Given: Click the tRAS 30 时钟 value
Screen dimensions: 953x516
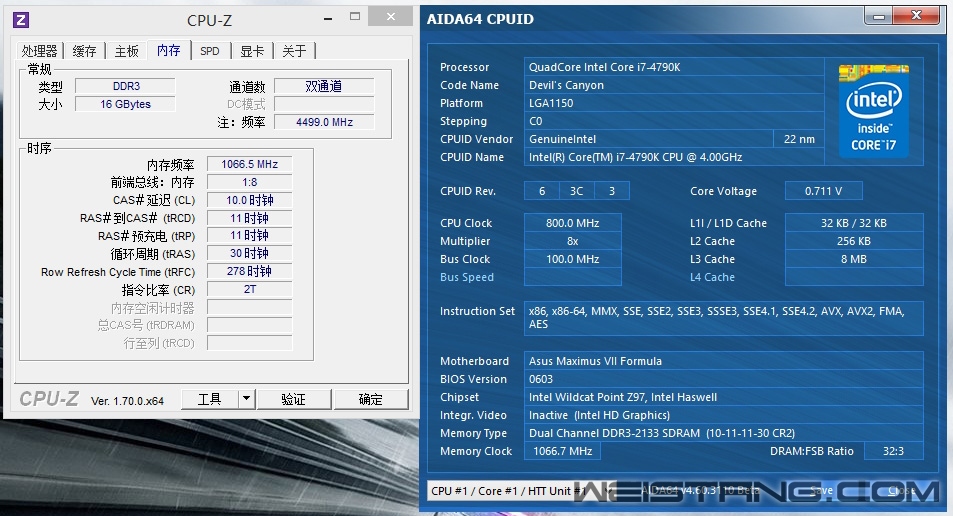Looking at the screenshot, I should [249, 253].
